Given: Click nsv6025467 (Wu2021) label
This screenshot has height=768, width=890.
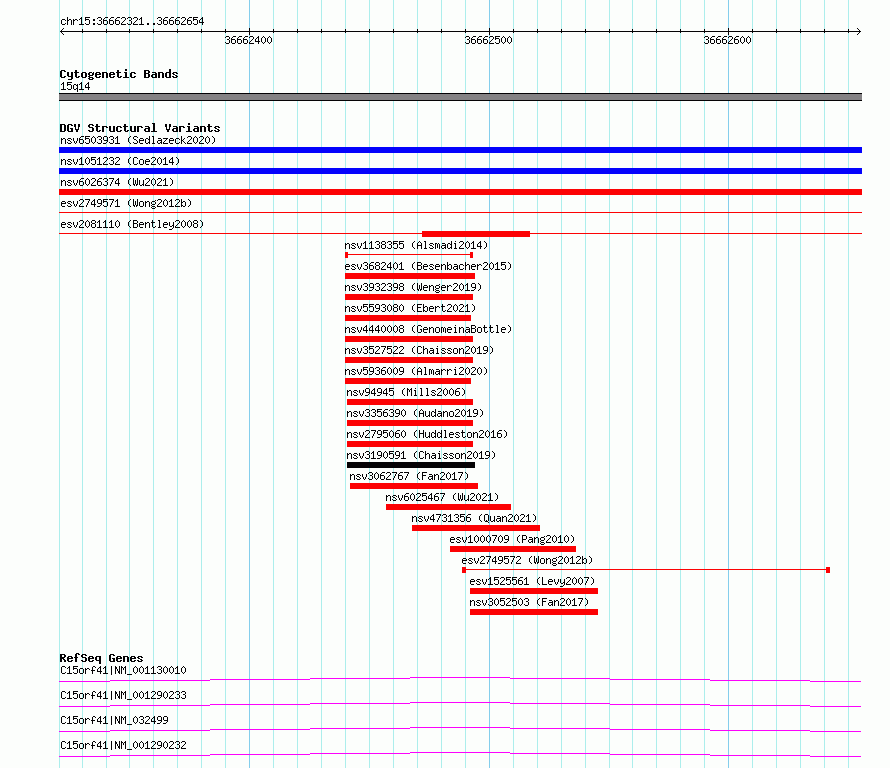Looking at the screenshot, I should [x=442, y=497].
